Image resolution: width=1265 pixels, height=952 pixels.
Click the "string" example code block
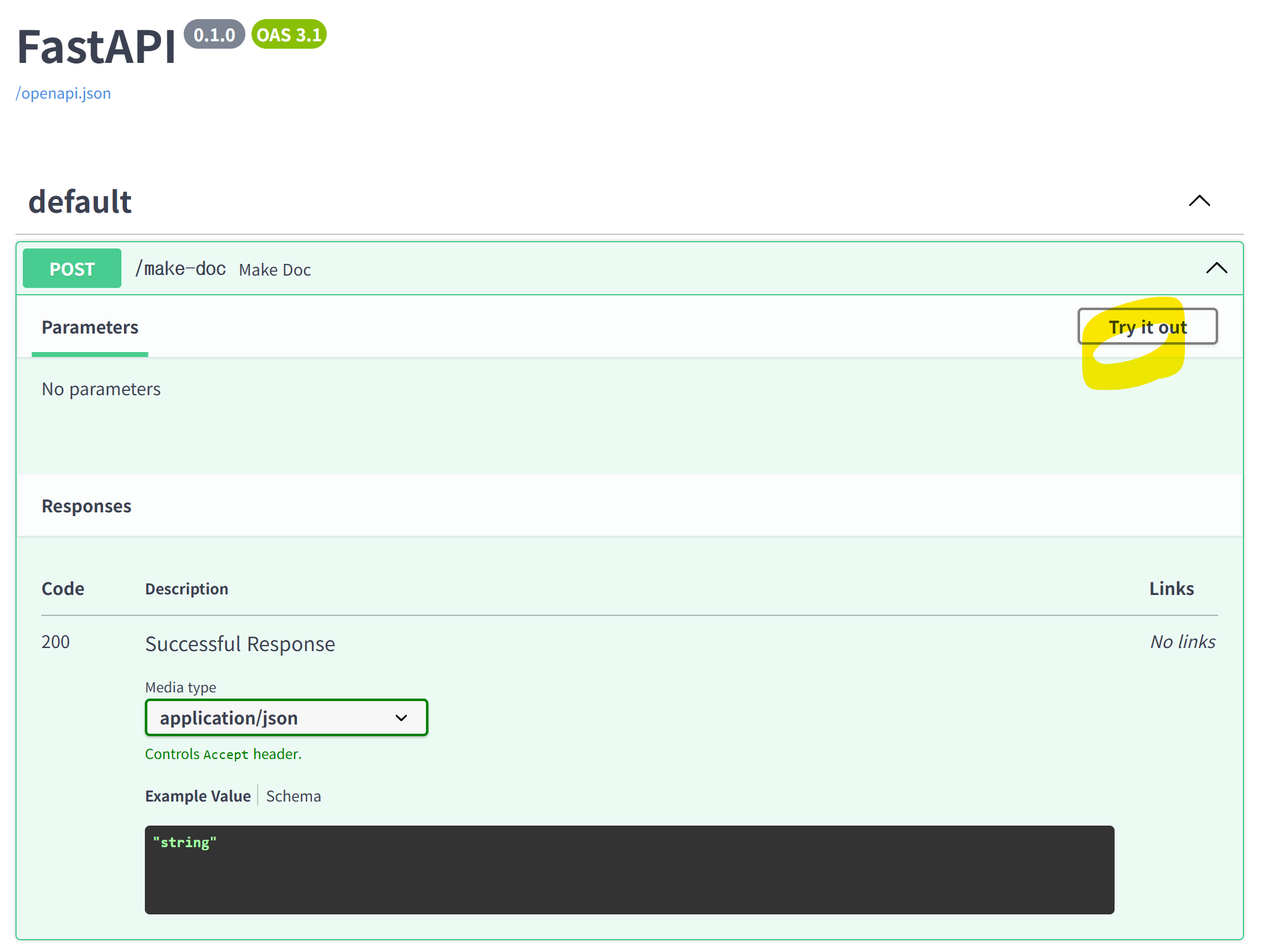click(x=629, y=869)
